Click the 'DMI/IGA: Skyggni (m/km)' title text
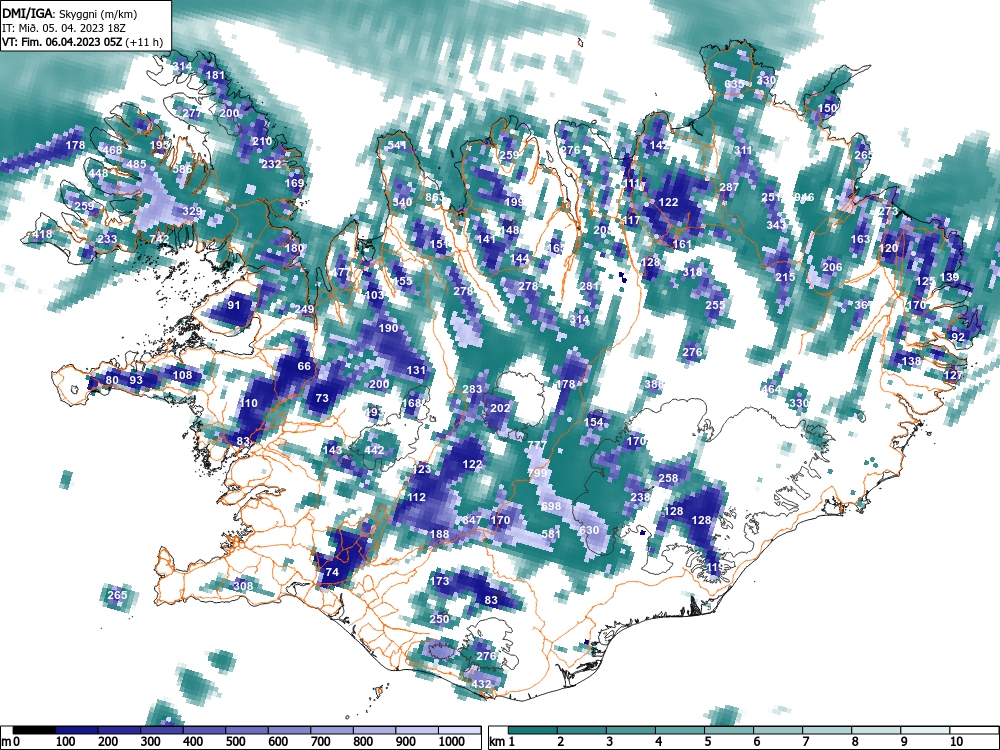Screen dimensions: 1000x750 coord(70,13)
